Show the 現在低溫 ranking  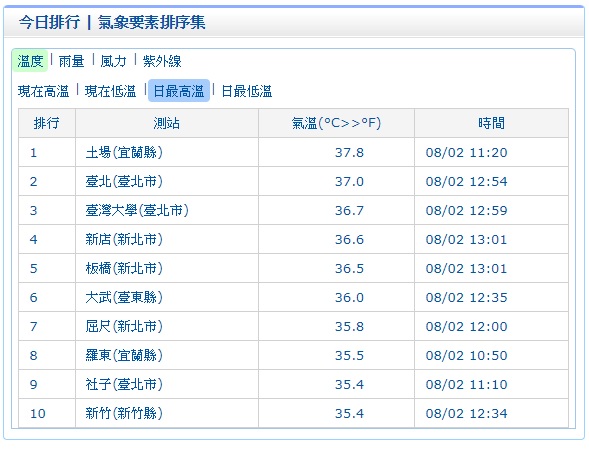110,91
